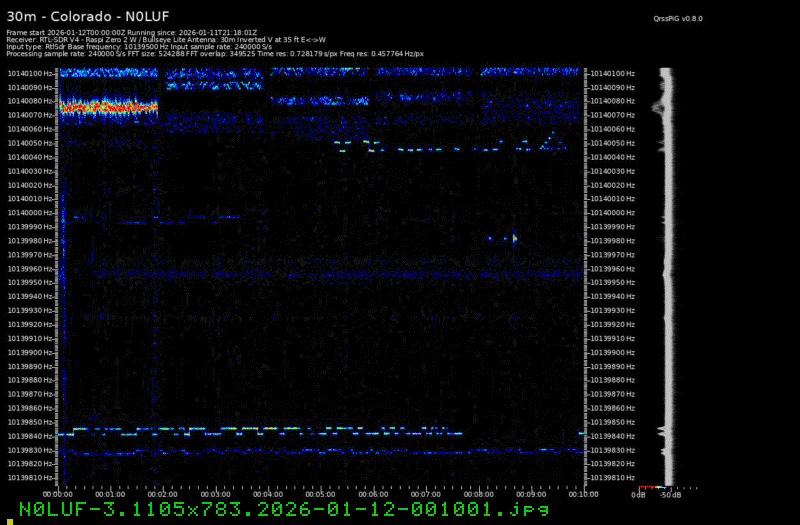Screen dimensions: 800x525
Task: Click the "30m - Colorado - N0LUF" title
Action: pyautogui.click(x=79, y=16)
